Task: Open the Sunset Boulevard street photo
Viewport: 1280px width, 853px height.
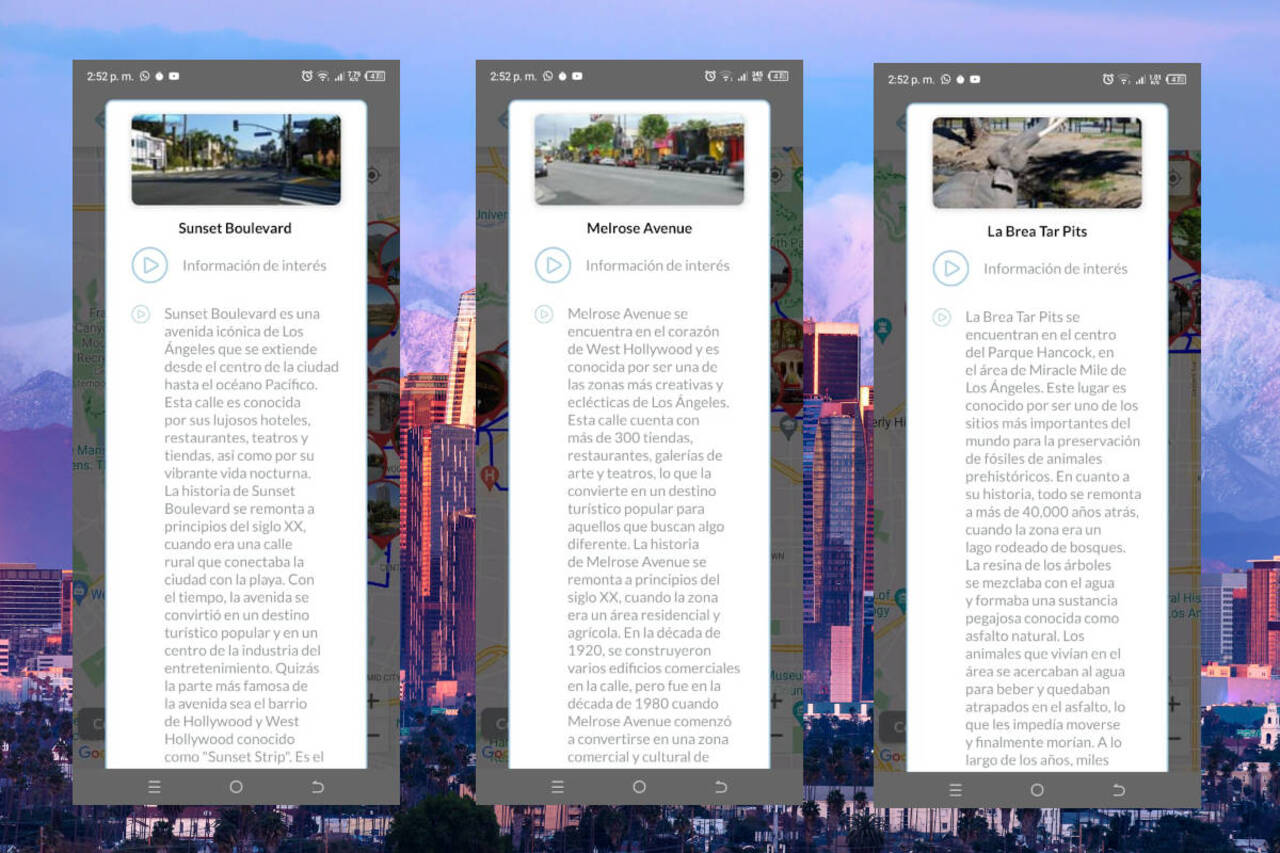Action: tap(236, 159)
